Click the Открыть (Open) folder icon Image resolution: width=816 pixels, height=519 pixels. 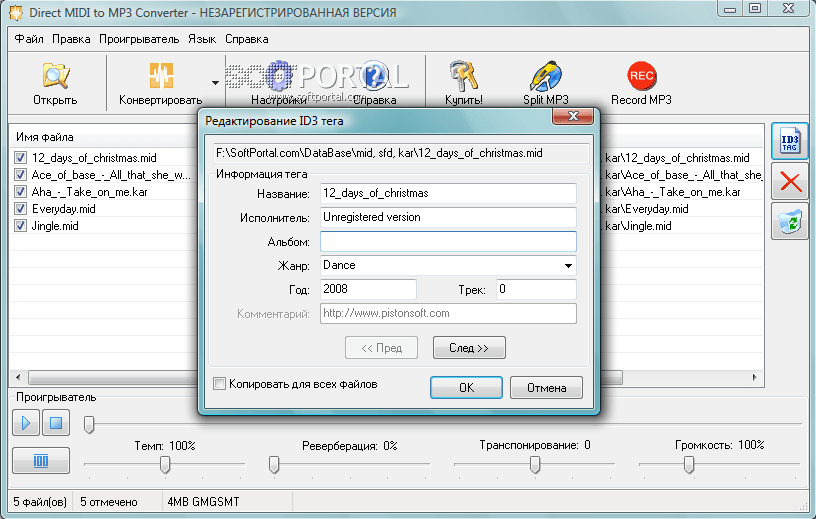point(56,75)
